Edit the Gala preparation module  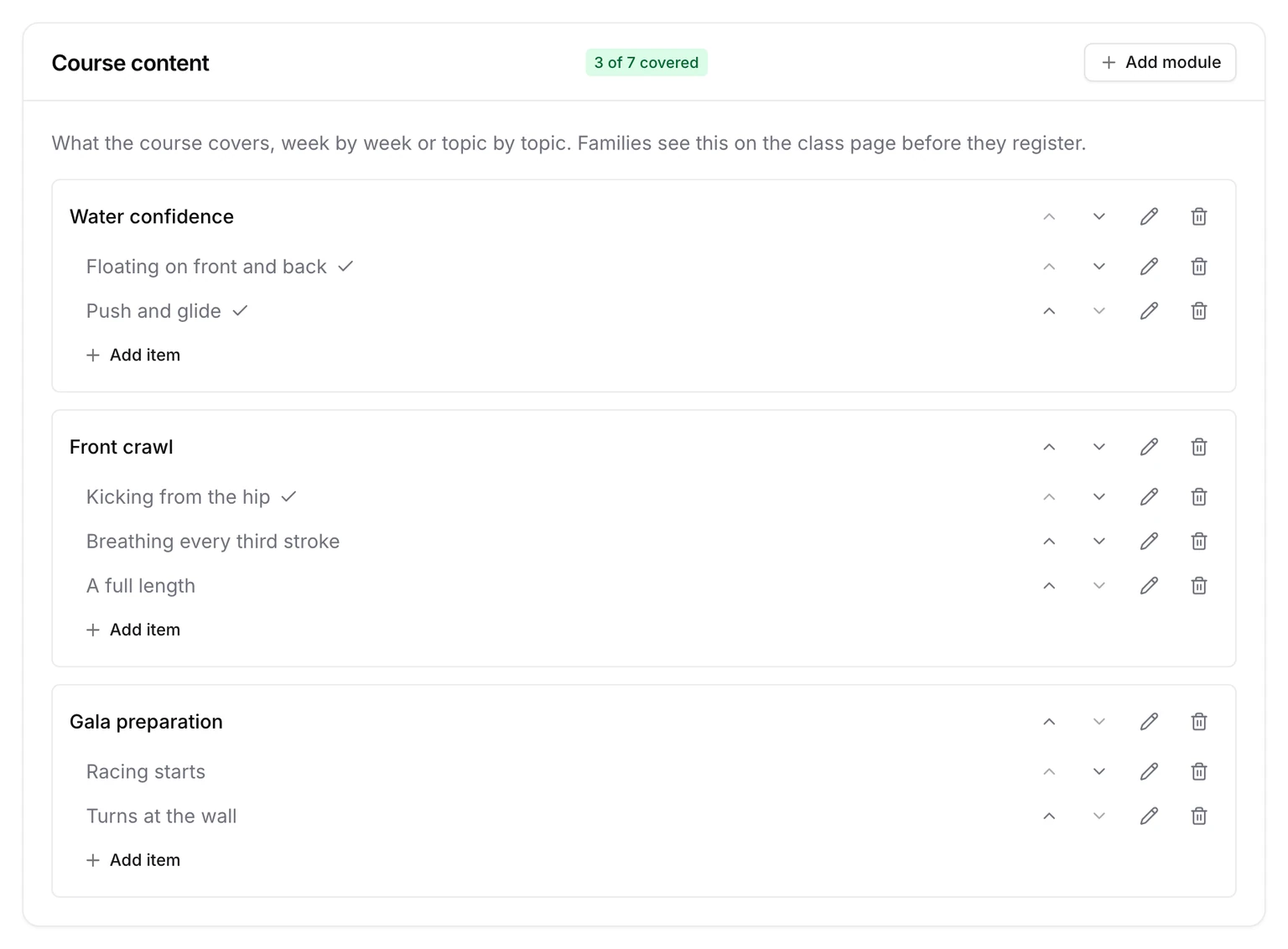(x=1149, y=722)
